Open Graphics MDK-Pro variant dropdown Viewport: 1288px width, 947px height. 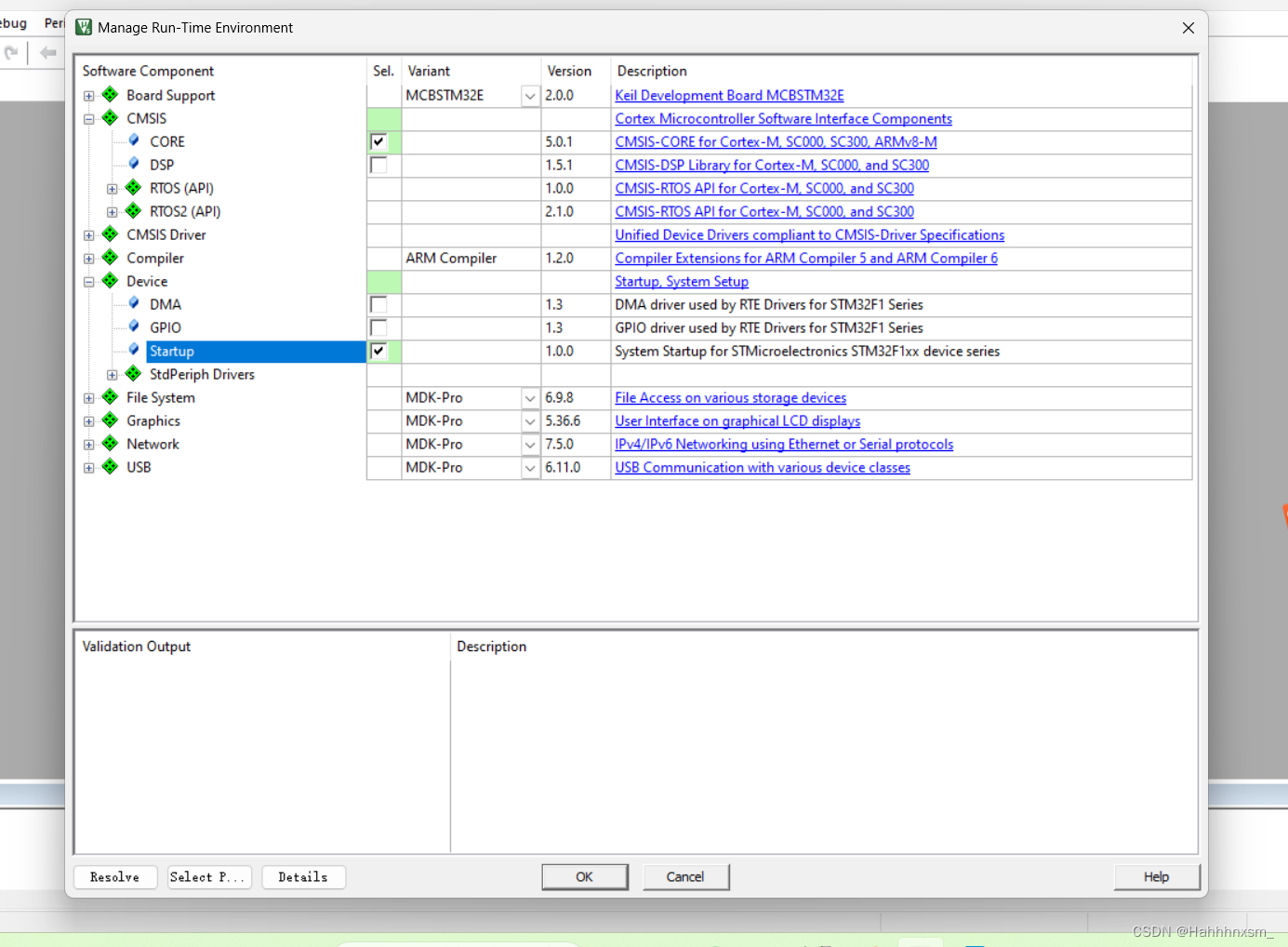tap(530, 421)
